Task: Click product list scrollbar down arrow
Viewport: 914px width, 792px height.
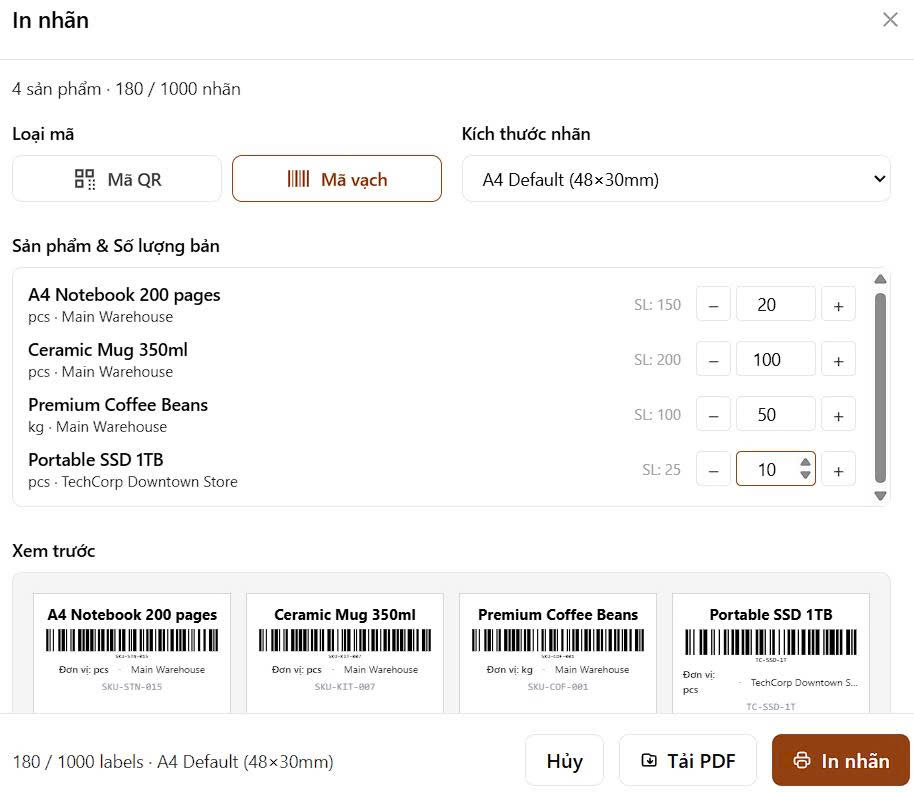Action: coord(880,496)
